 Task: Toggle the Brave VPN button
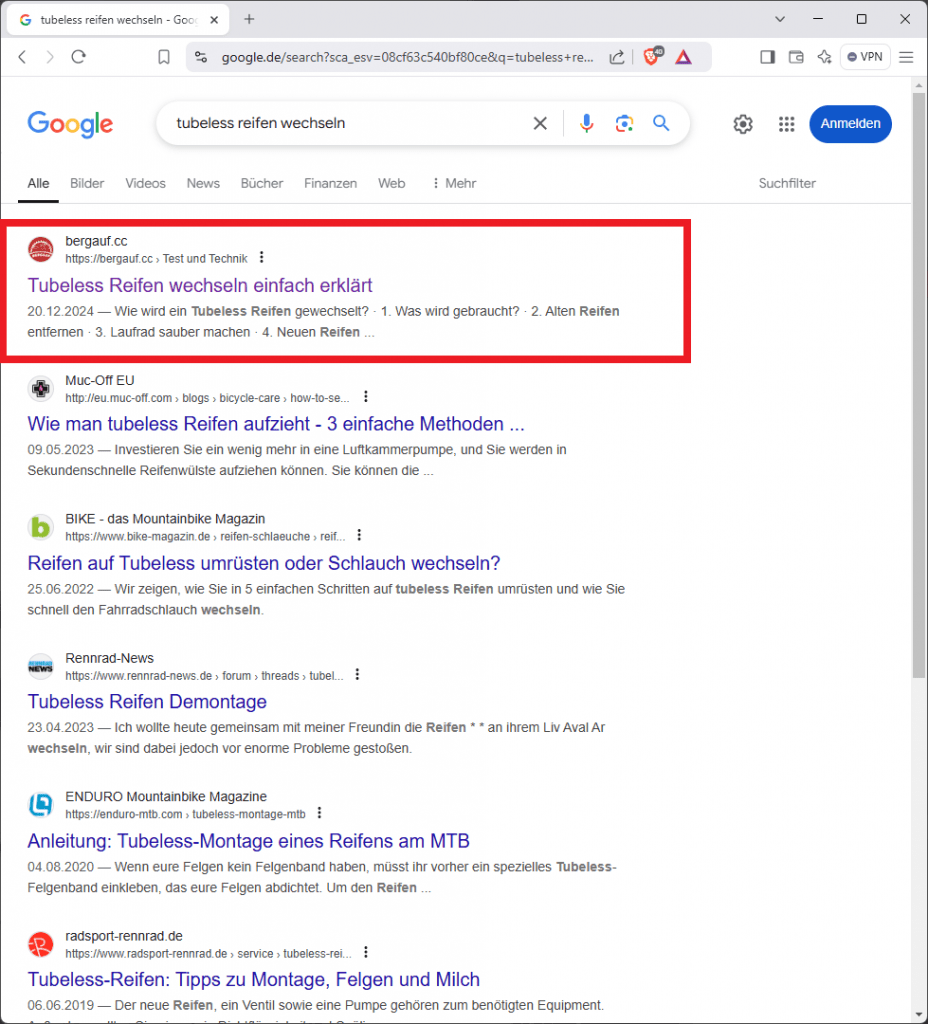click(x=865, y=57)
